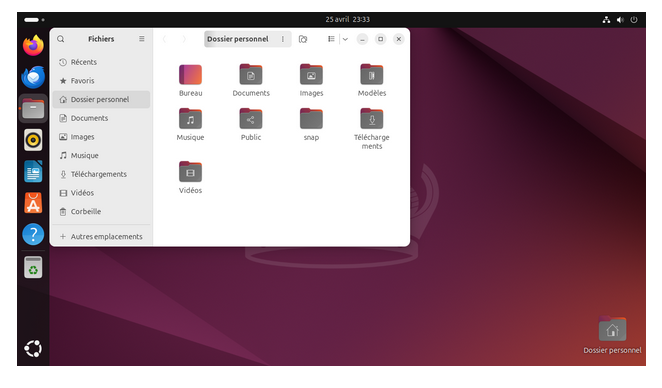662x388 pixels.
Task: Select the Bureau folder
Action: tap(190, 75)
